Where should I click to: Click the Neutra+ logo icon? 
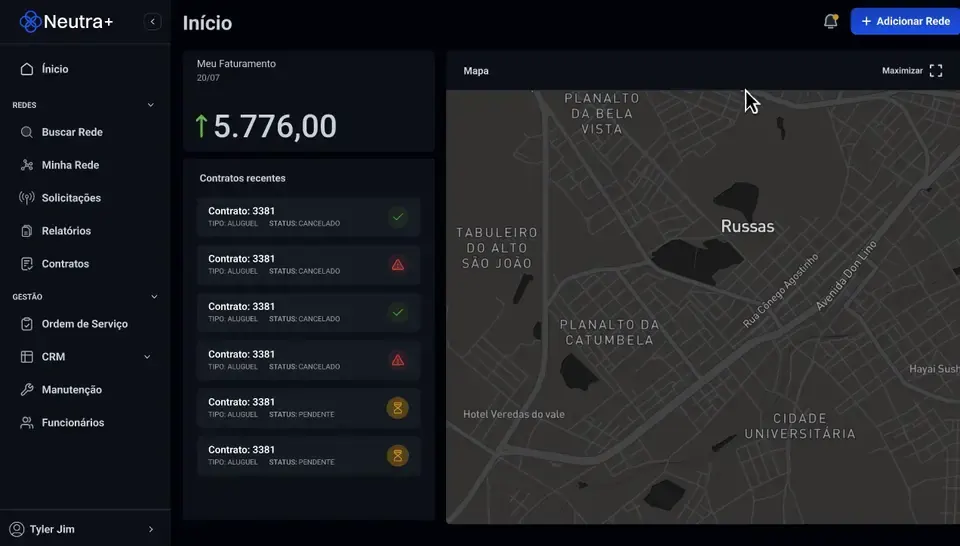coord(30,21)
